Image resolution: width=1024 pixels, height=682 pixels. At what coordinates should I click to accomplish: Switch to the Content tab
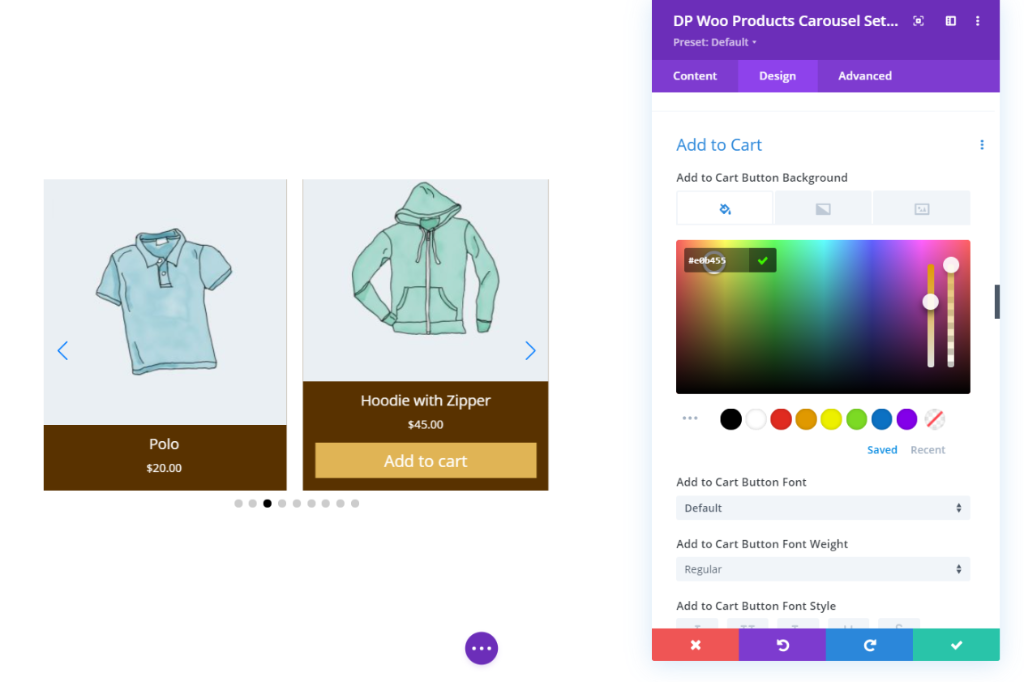pos(695,76)
